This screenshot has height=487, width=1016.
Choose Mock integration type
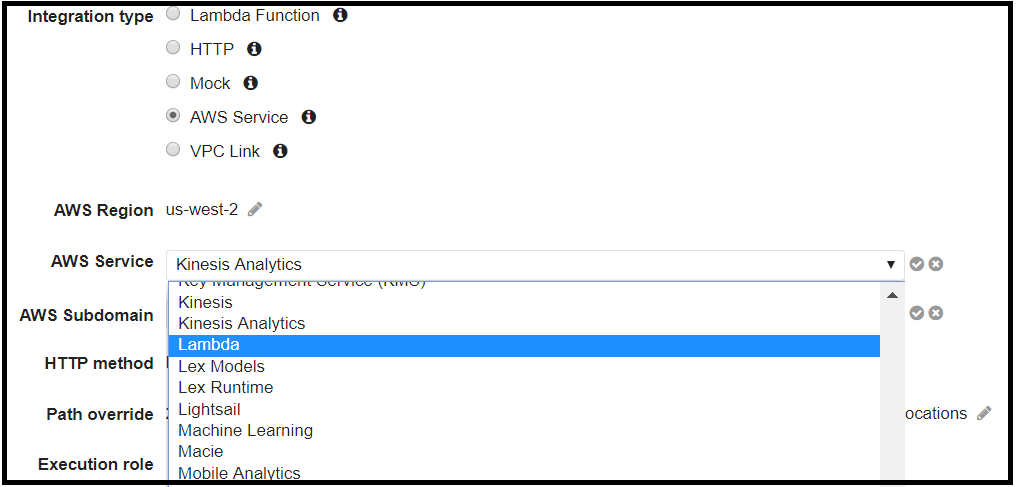(x=173, y=82)
